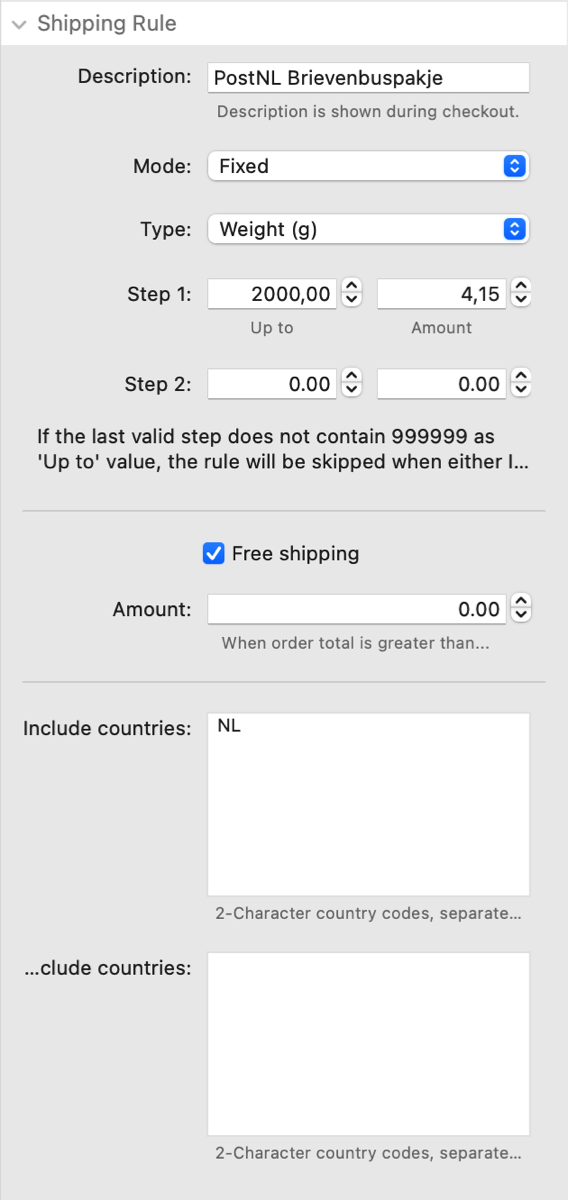Click the Free shipping Amount field

pyautogui.click(x=357, y=609)
